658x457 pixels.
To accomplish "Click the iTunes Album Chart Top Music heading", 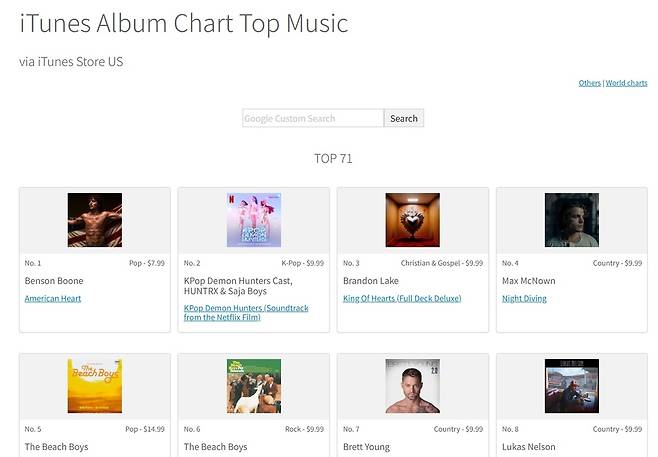I will click(184, 22).
